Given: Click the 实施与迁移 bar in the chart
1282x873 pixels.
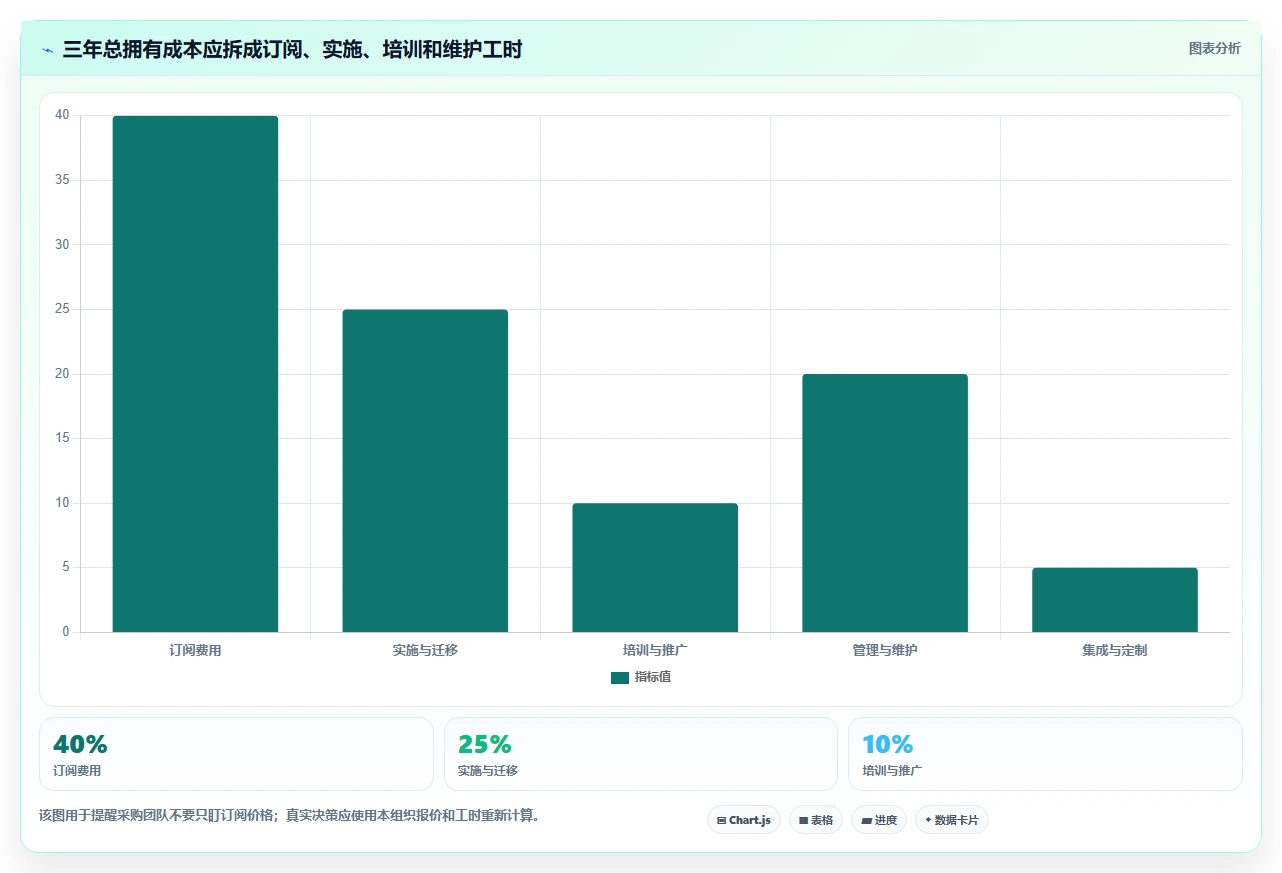Looking at the screenshot, I should coord(425,471).
